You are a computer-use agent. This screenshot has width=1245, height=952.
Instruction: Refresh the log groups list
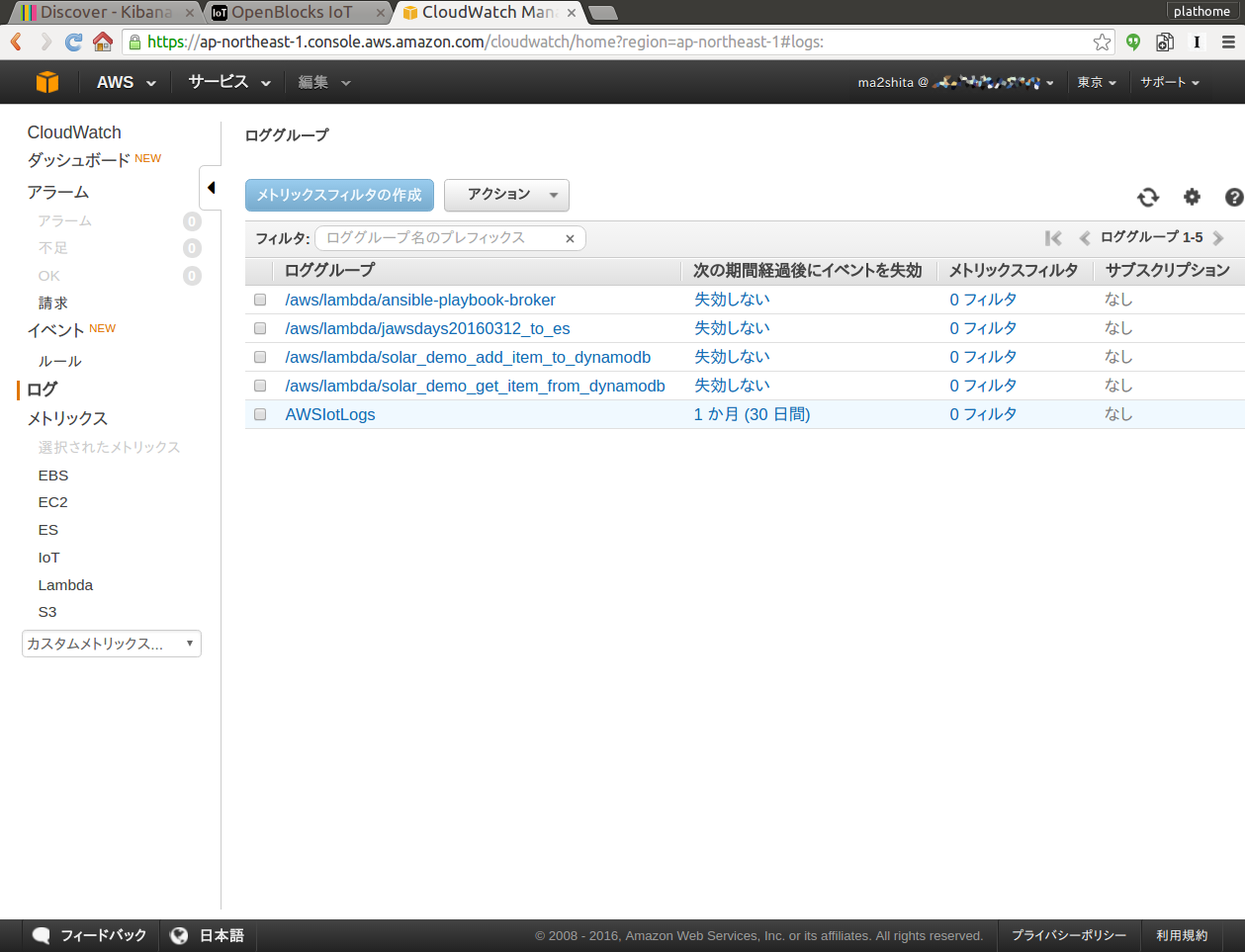click(x=1148, y=197)
